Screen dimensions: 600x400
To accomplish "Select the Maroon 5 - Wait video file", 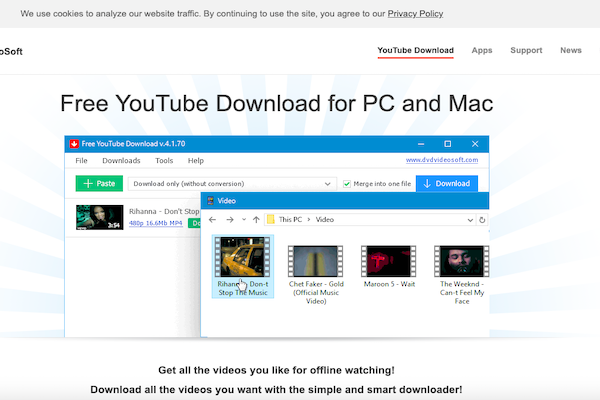I will 389,266.
